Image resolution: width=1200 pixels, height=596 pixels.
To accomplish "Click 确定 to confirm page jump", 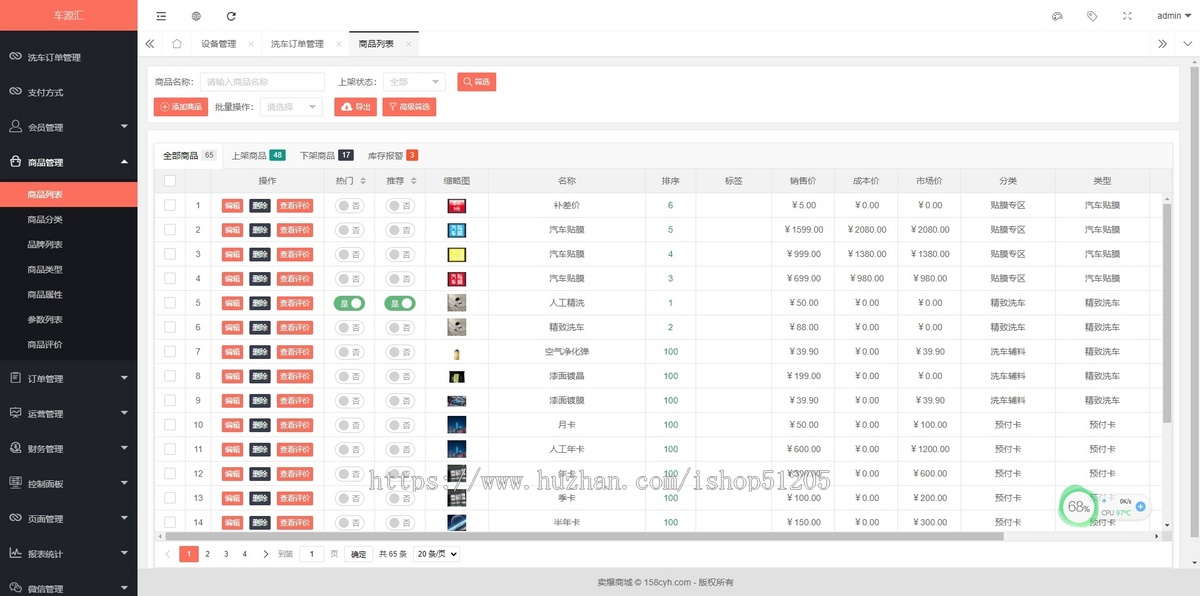I will (x=359, y=553).
